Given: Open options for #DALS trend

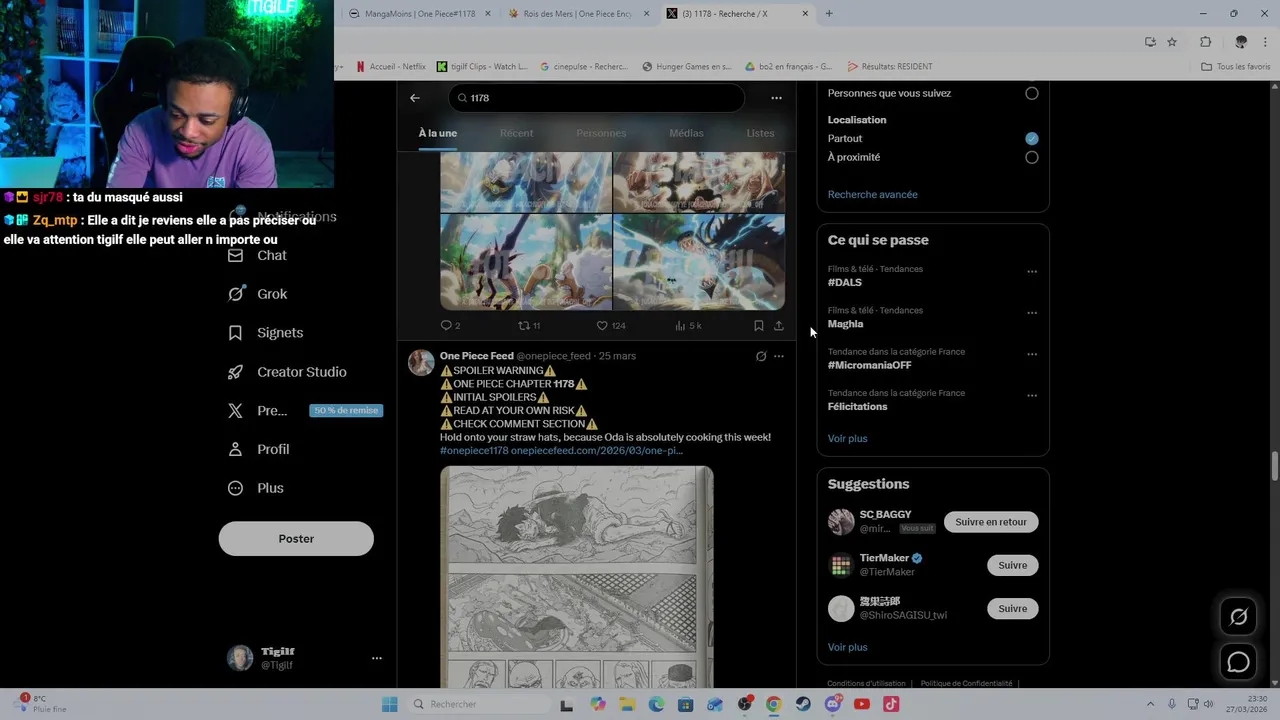Looking at the screenshot, I should coord(1032,271).
